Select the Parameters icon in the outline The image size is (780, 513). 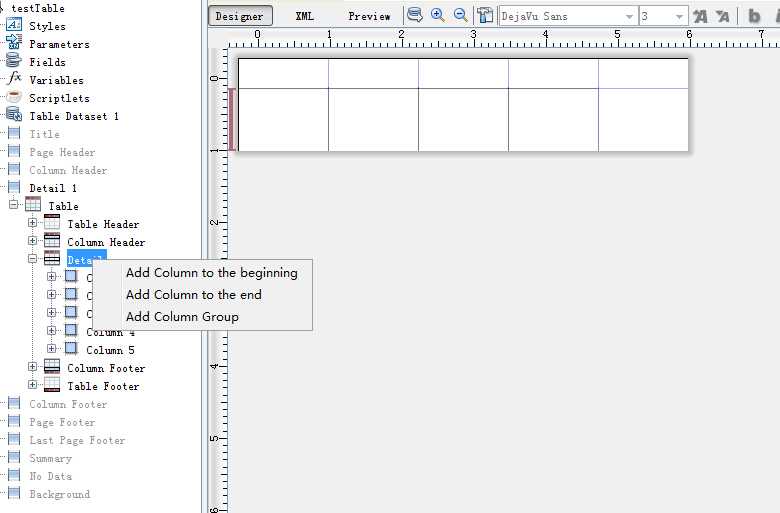[14, 43]
